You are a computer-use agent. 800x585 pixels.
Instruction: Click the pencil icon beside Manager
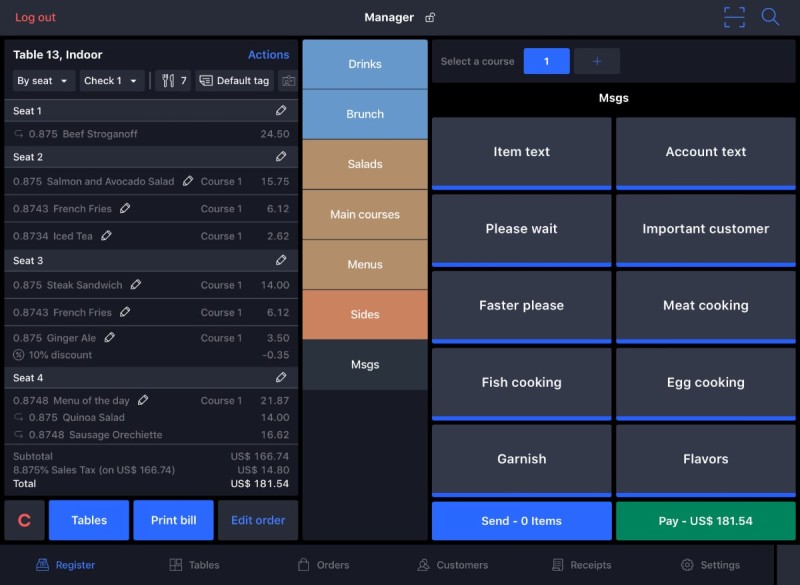428,17
